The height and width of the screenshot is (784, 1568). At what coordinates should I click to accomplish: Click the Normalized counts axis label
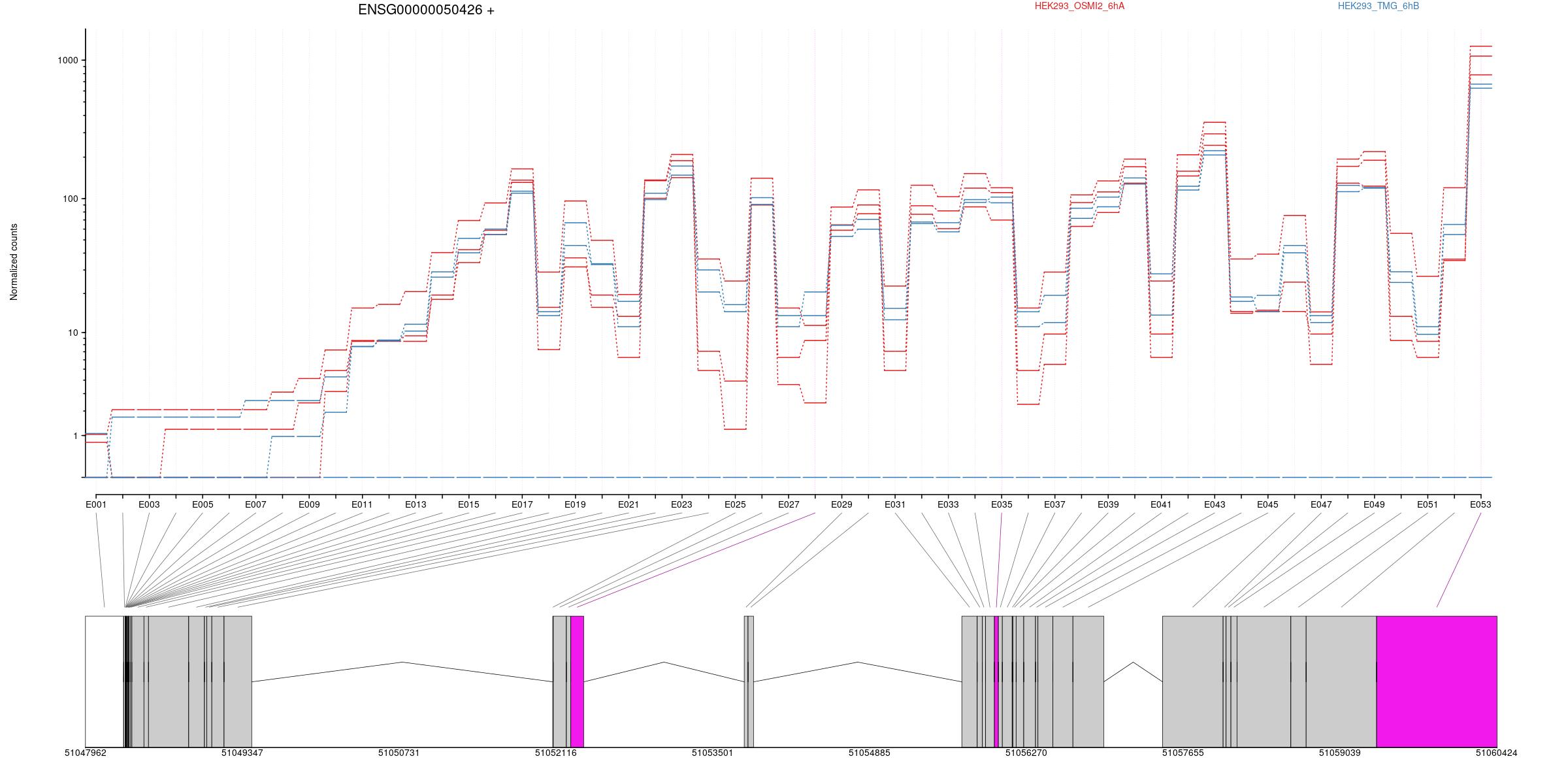[14, 262]
